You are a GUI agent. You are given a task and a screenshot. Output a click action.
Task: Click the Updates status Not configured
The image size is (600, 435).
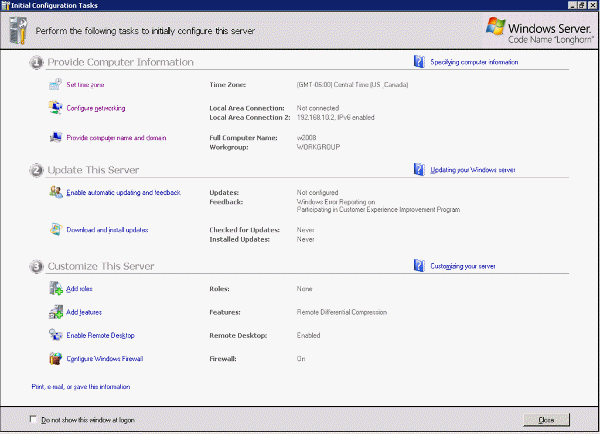click(x=318, y=192)
